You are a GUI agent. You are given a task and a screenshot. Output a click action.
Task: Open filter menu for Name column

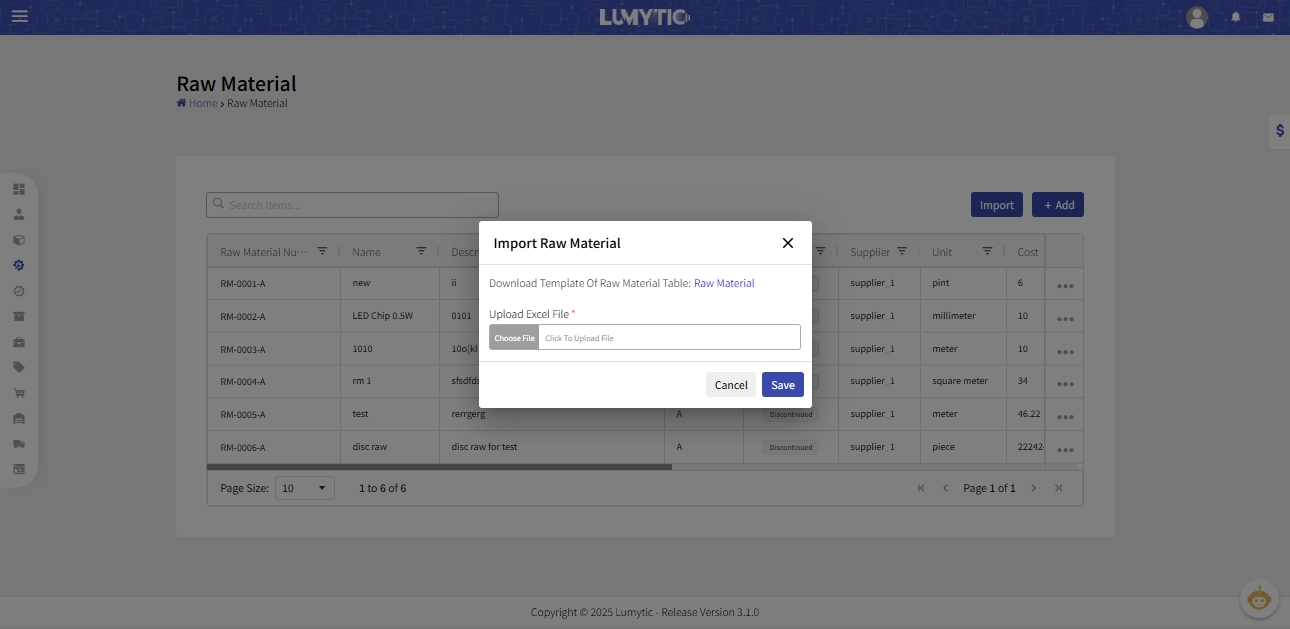421,251
